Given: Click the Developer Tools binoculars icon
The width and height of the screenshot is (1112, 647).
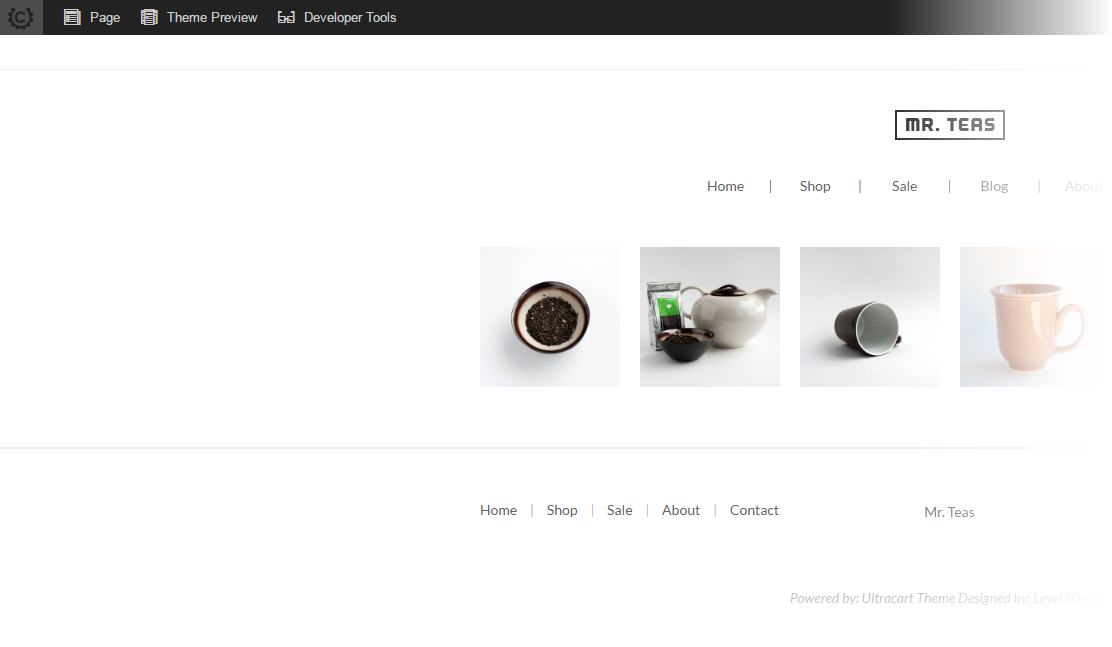Looking at the screenshot, I should (x=286, y=17).
